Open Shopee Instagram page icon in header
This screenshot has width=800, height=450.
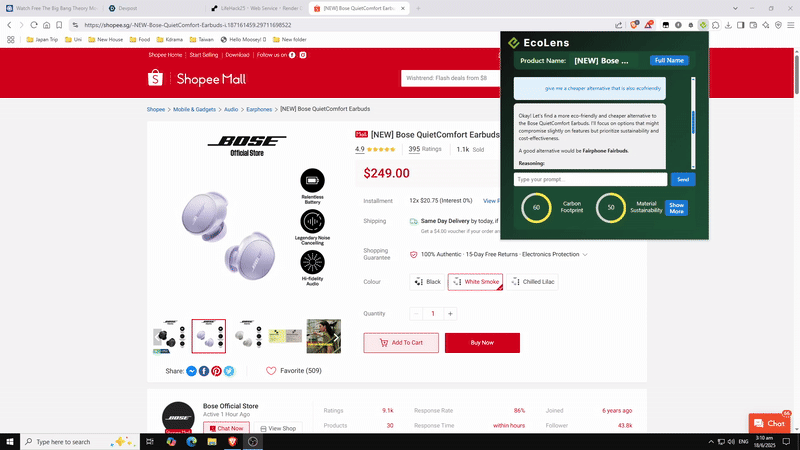click(x=303, y=55)
